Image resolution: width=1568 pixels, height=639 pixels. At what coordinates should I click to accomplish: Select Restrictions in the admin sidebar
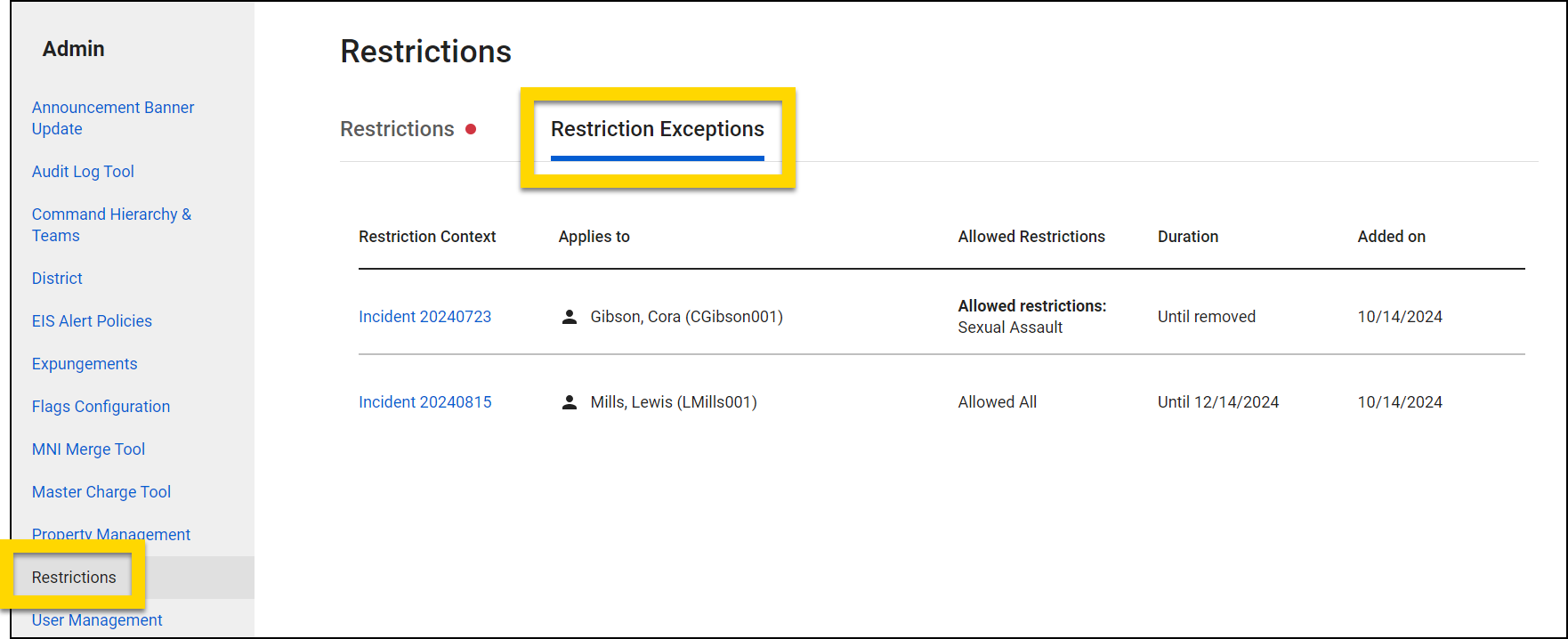click(x=74, y=578)
